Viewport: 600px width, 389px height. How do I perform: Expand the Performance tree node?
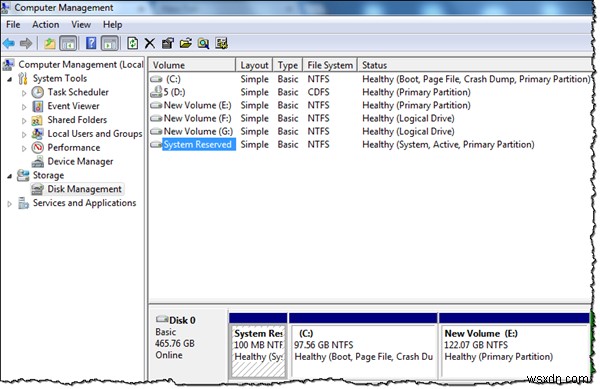tap(24, 148)
